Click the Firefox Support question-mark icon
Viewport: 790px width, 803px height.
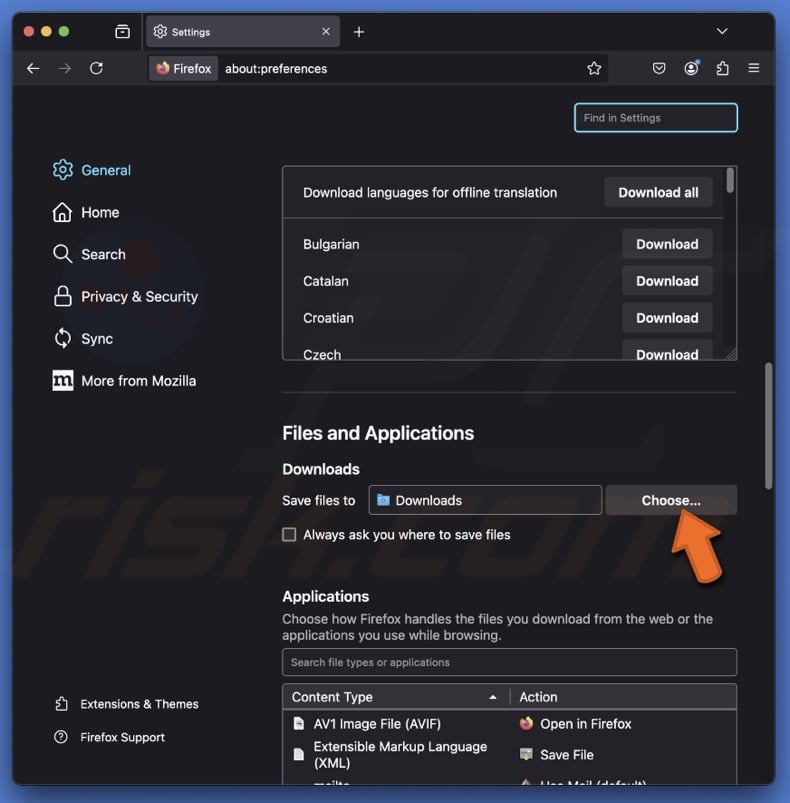[61, 737]
